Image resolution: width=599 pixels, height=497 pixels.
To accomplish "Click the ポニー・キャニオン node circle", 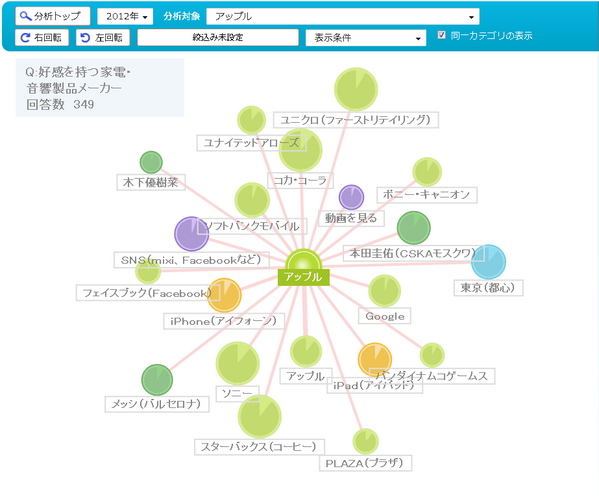I will (427, 172).
